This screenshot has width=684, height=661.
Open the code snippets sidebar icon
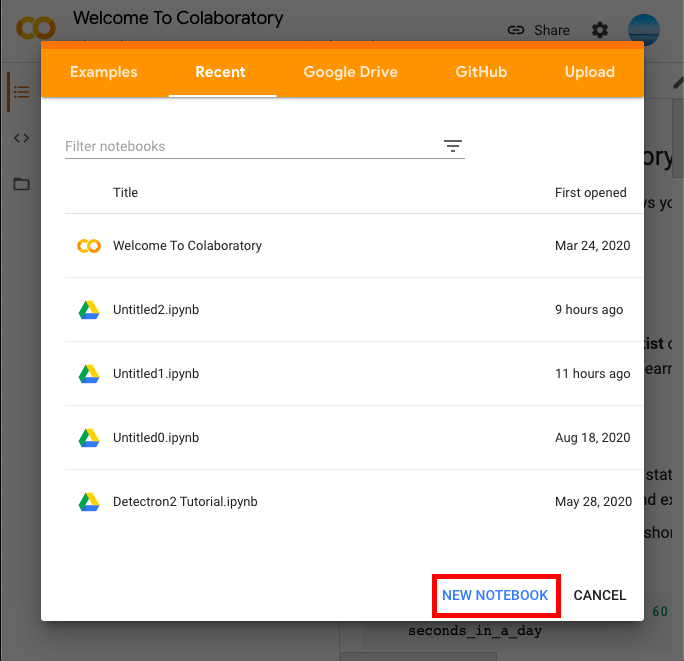21,138
